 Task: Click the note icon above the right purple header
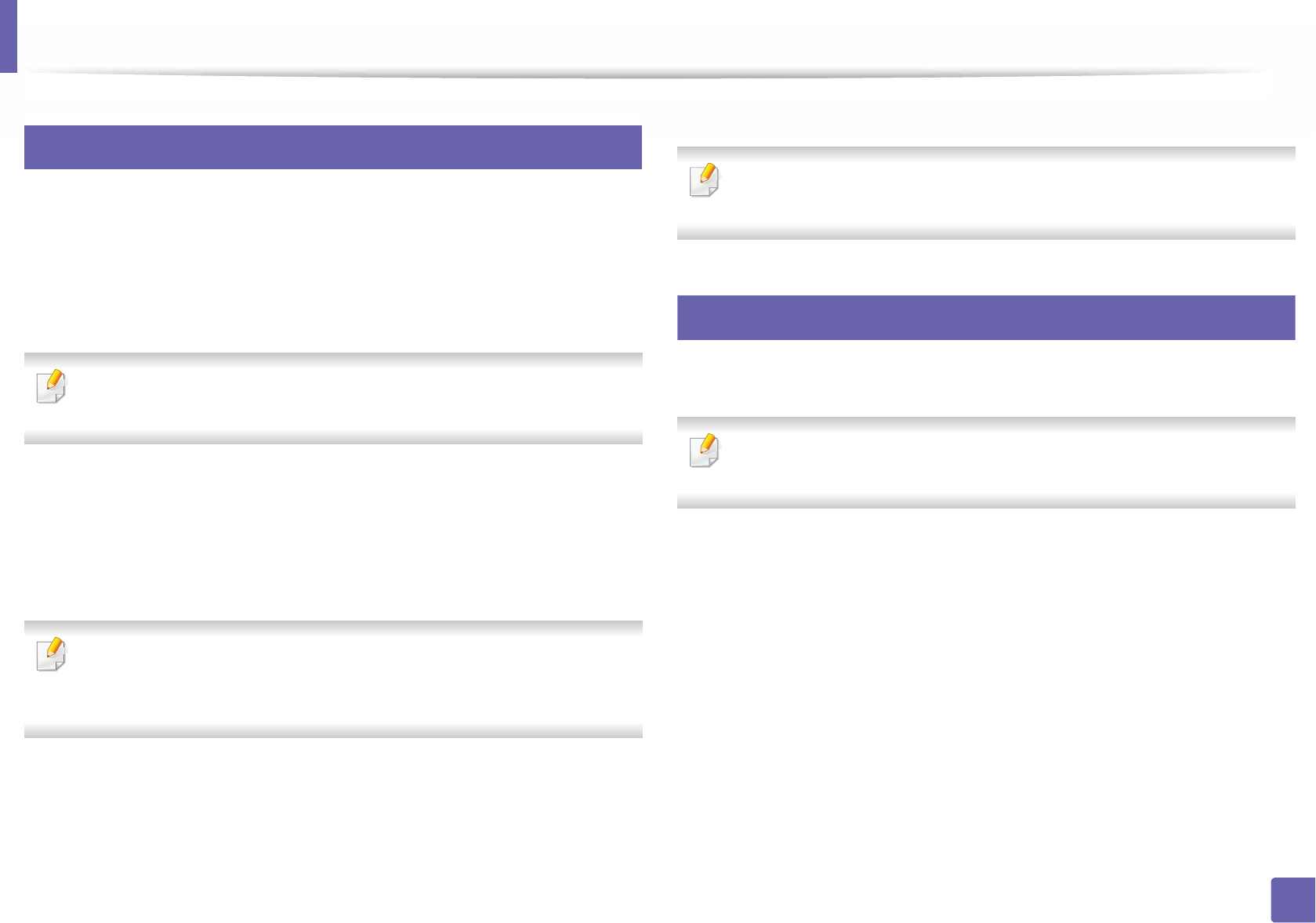point(704,180)
